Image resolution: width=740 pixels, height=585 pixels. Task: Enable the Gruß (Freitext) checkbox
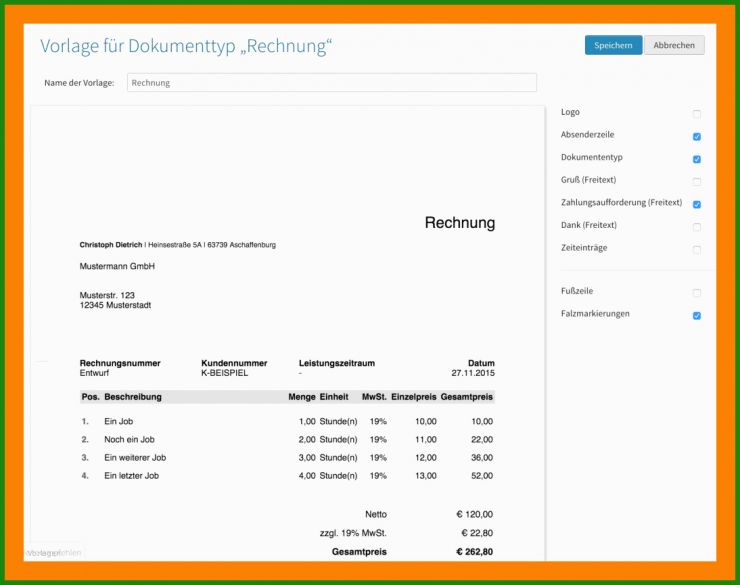(x=697, y=182)
